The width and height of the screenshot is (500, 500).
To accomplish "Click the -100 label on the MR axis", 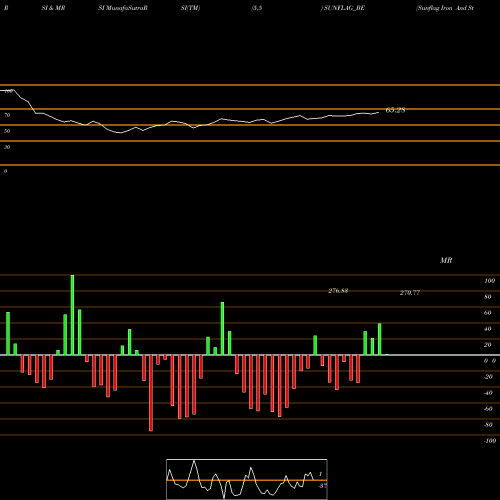I will point(489,441).
